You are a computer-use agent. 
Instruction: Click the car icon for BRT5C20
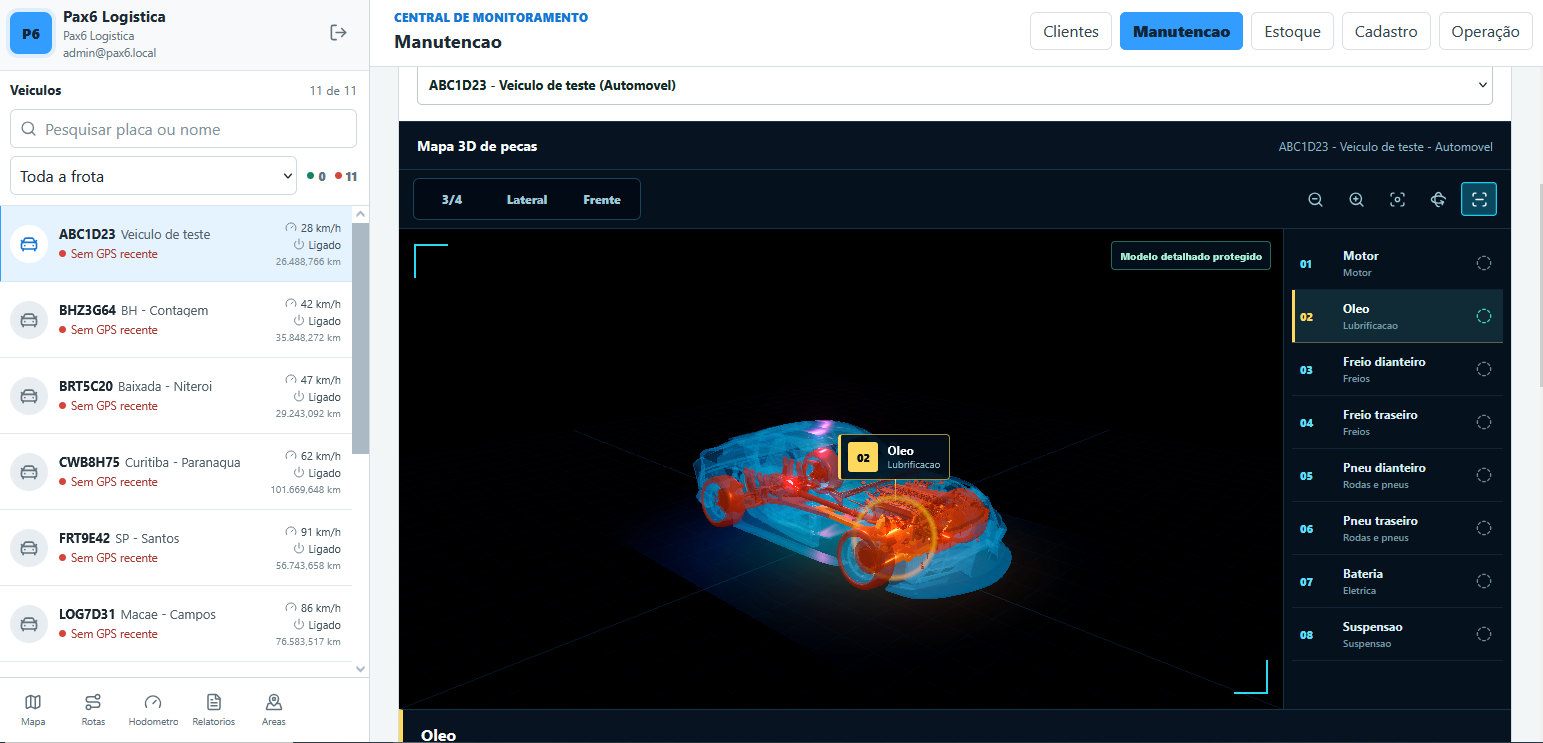pyautogui.click(x=30, y=396)
